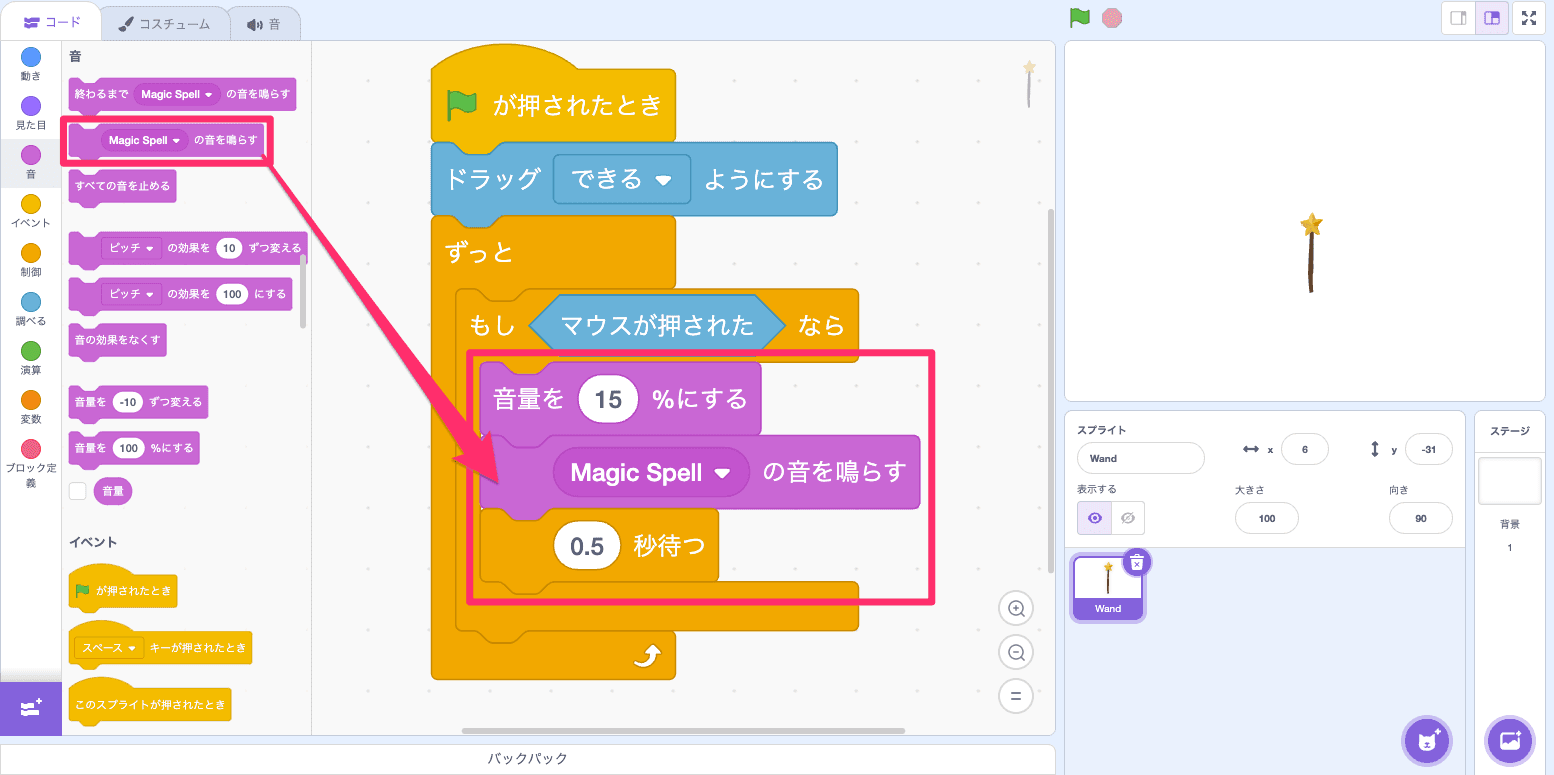The image size is (1554, 775).
Task: Click the stop sign to halt scripts
Action: [x=1110, y=17]
